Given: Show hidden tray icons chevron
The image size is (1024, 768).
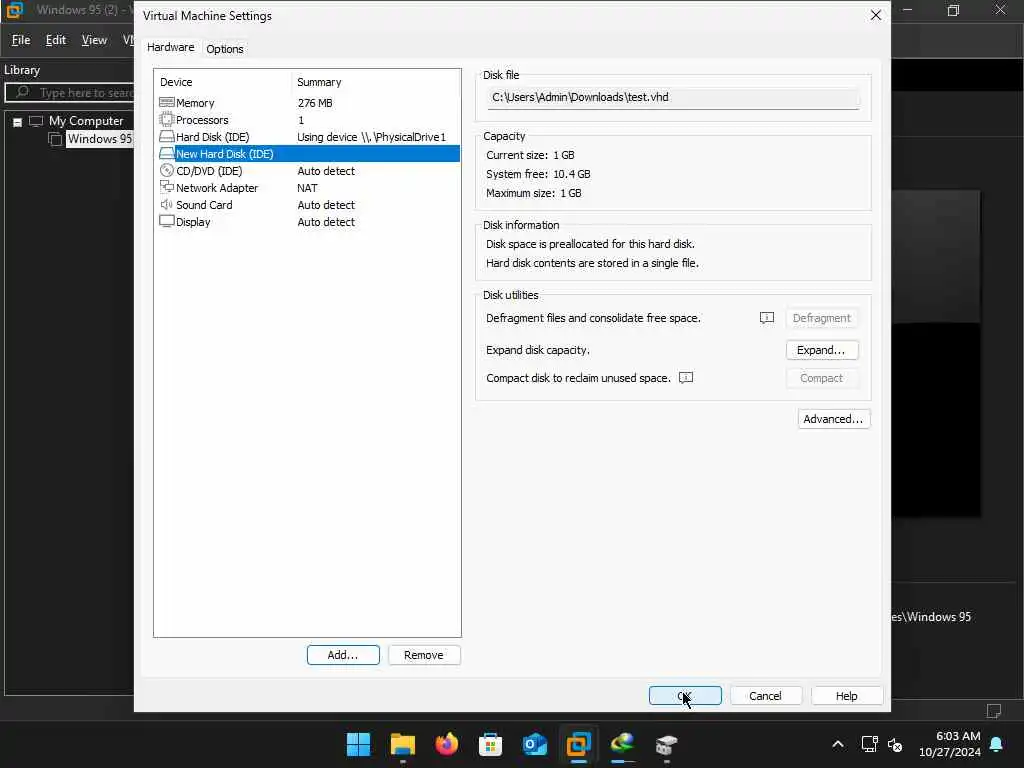Looking at the screenshot, I should (838, 744).
